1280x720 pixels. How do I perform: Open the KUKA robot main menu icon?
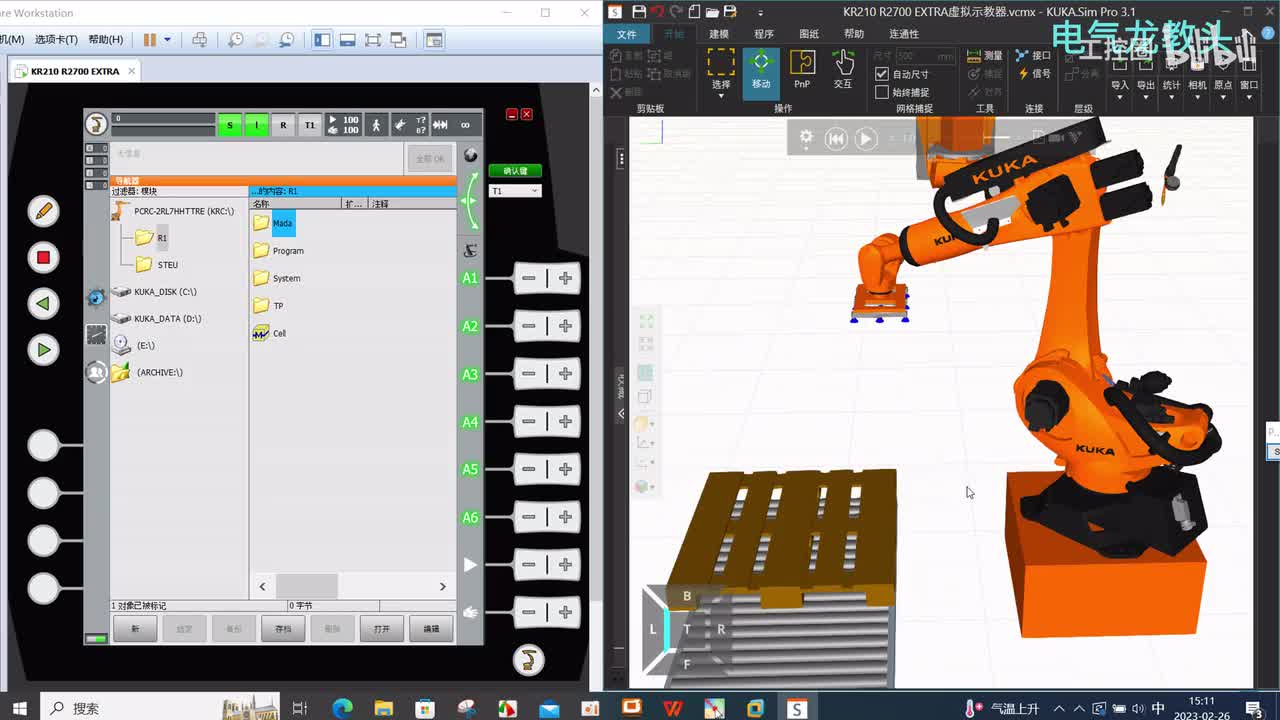tap(96, 124)
